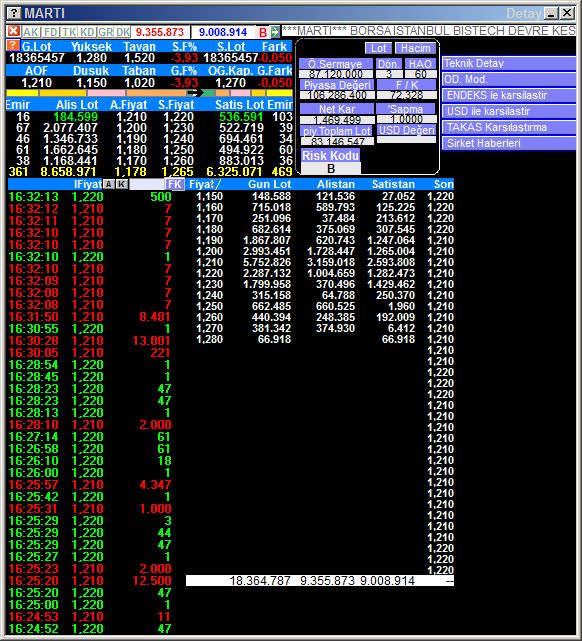Click the orange question mark help icon
The height and width of the screenshot is (641, 582).
click(13, 45)
